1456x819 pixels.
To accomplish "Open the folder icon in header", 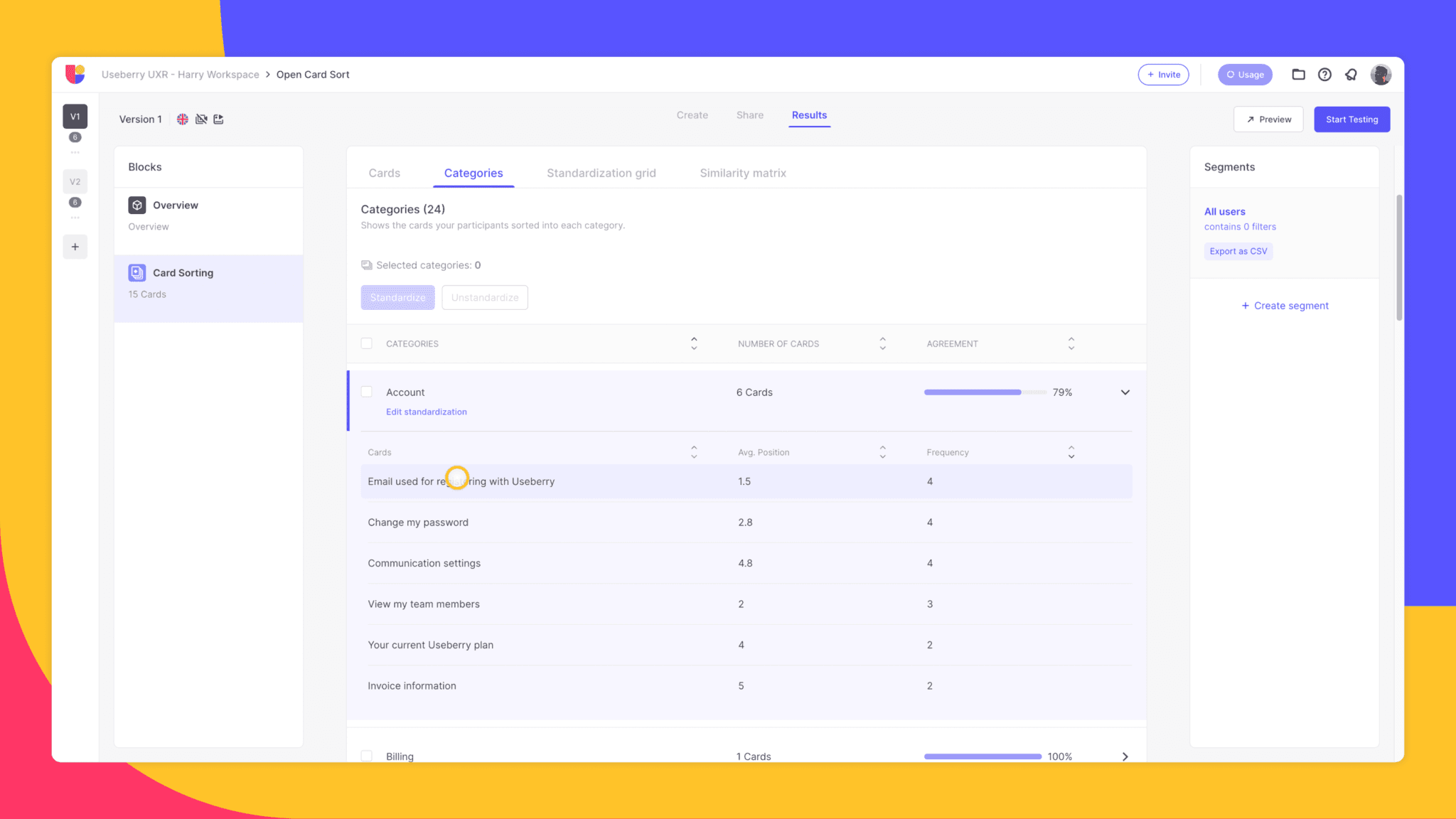I will [1298, 75].
